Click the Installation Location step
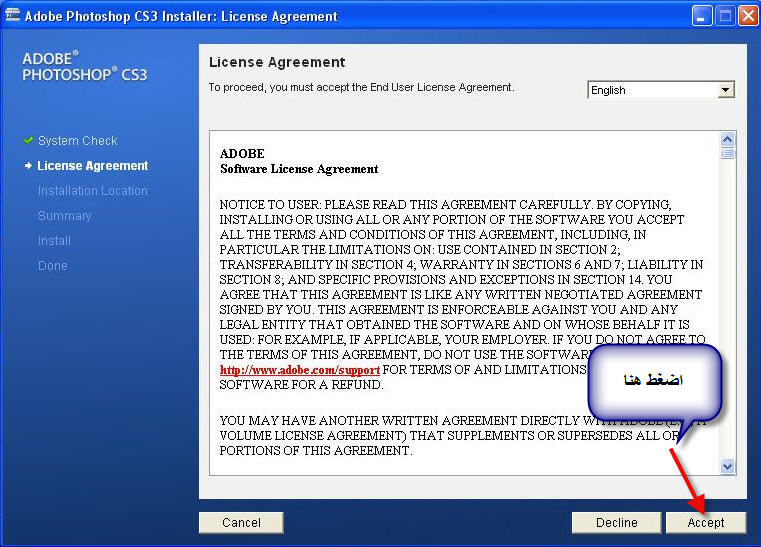 [93, 191]
